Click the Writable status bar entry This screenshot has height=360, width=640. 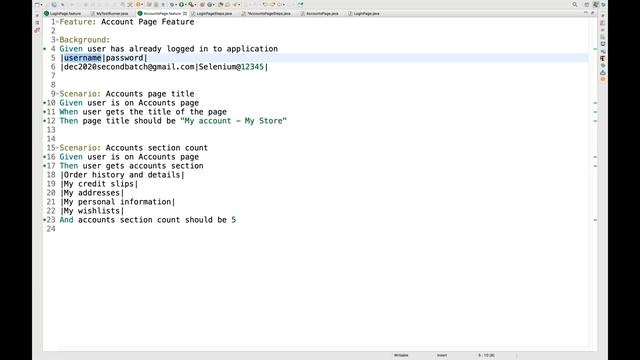[401, 355]
